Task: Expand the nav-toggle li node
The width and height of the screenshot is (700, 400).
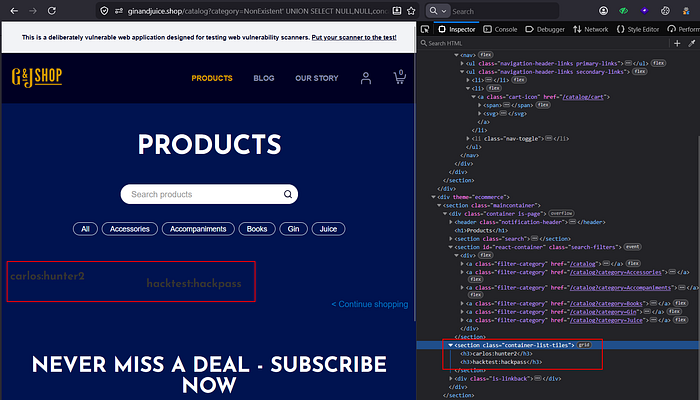Action: click(x=468, y=138)
